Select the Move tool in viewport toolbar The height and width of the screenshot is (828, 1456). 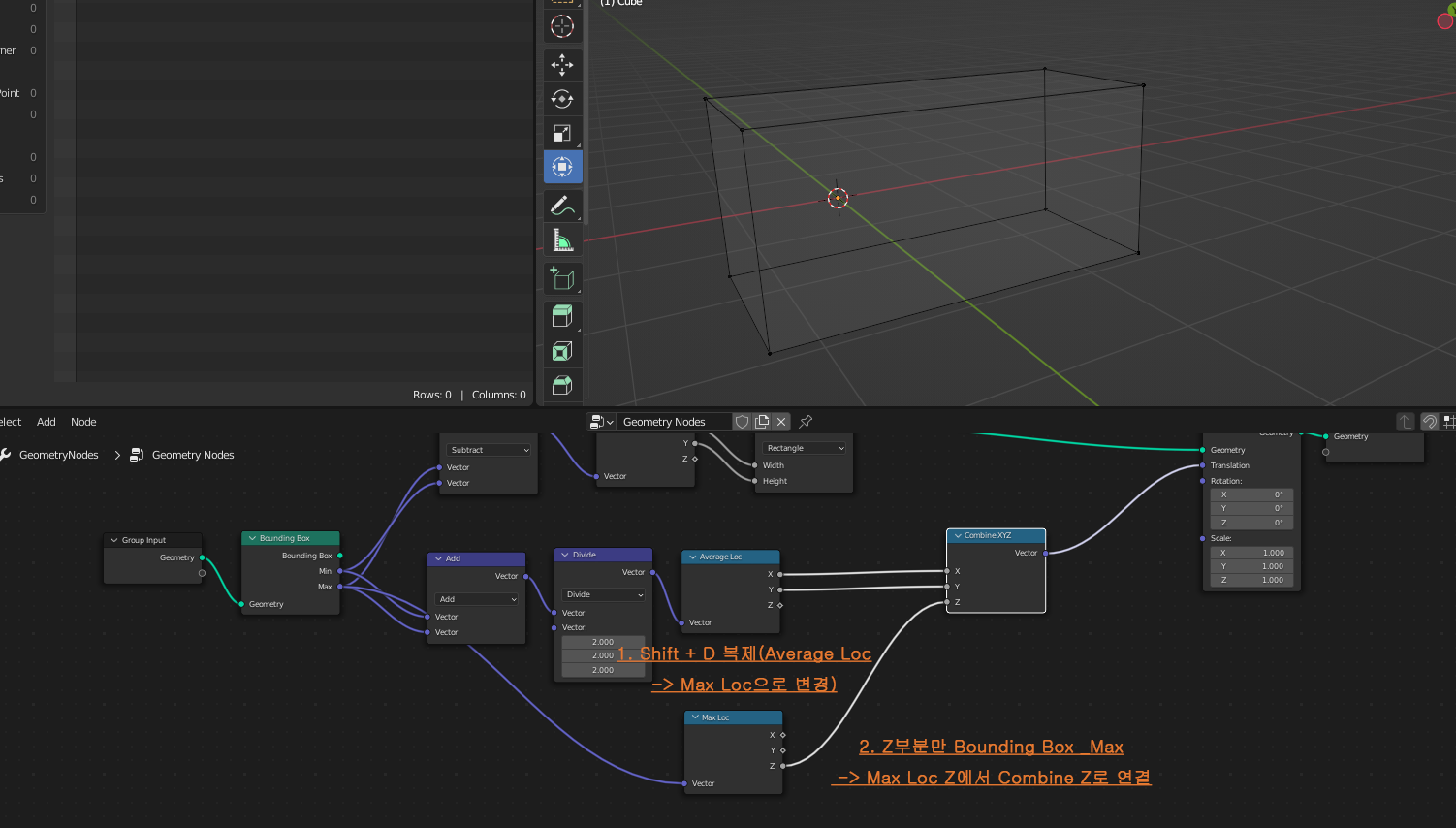tap(562, 65)
